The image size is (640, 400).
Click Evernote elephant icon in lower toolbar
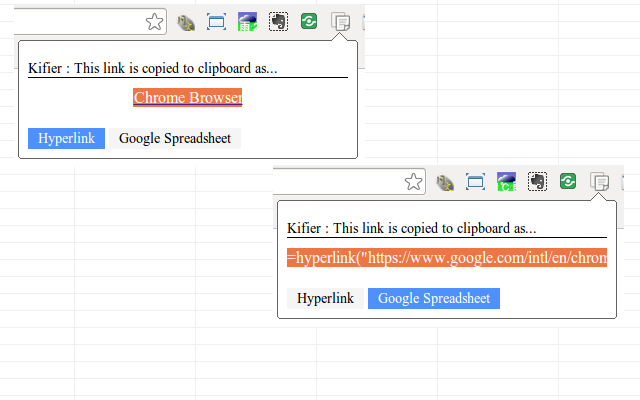click(538, 181)
